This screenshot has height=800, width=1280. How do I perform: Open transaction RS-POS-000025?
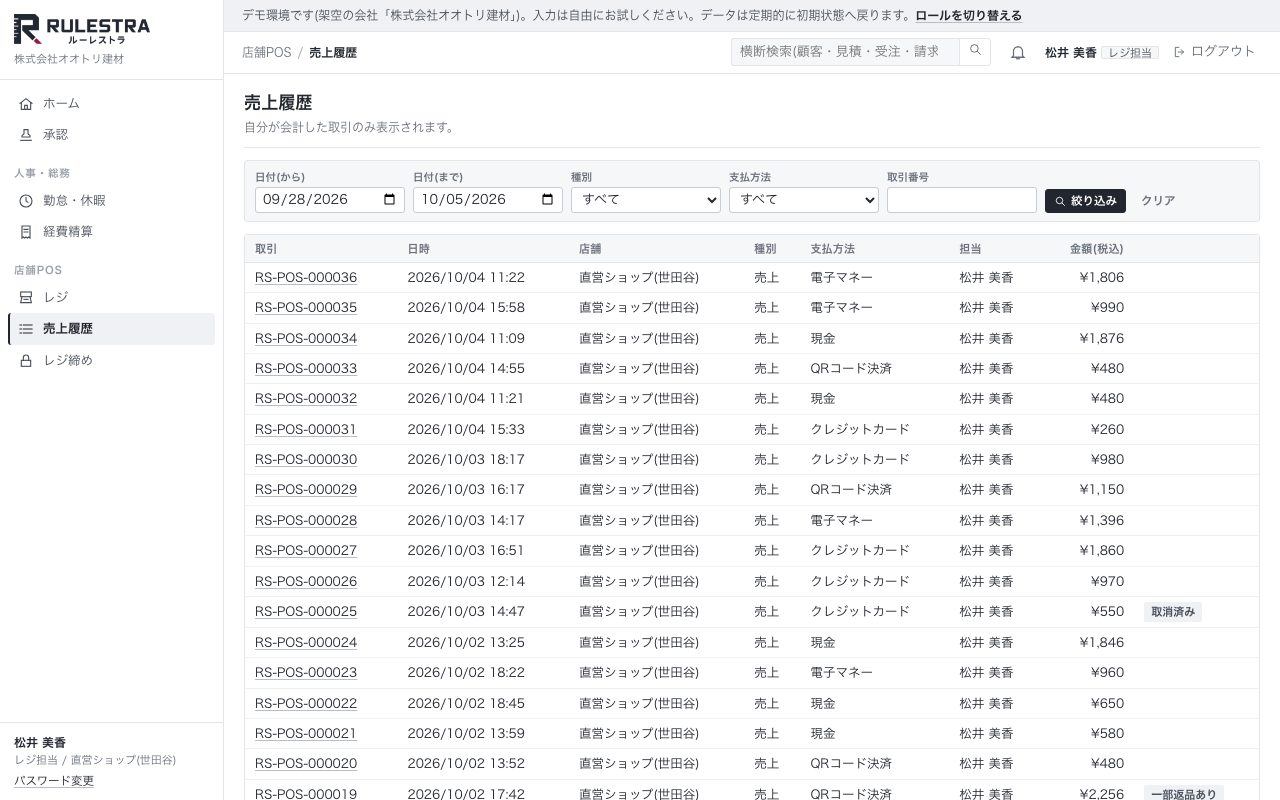point(306,612)
